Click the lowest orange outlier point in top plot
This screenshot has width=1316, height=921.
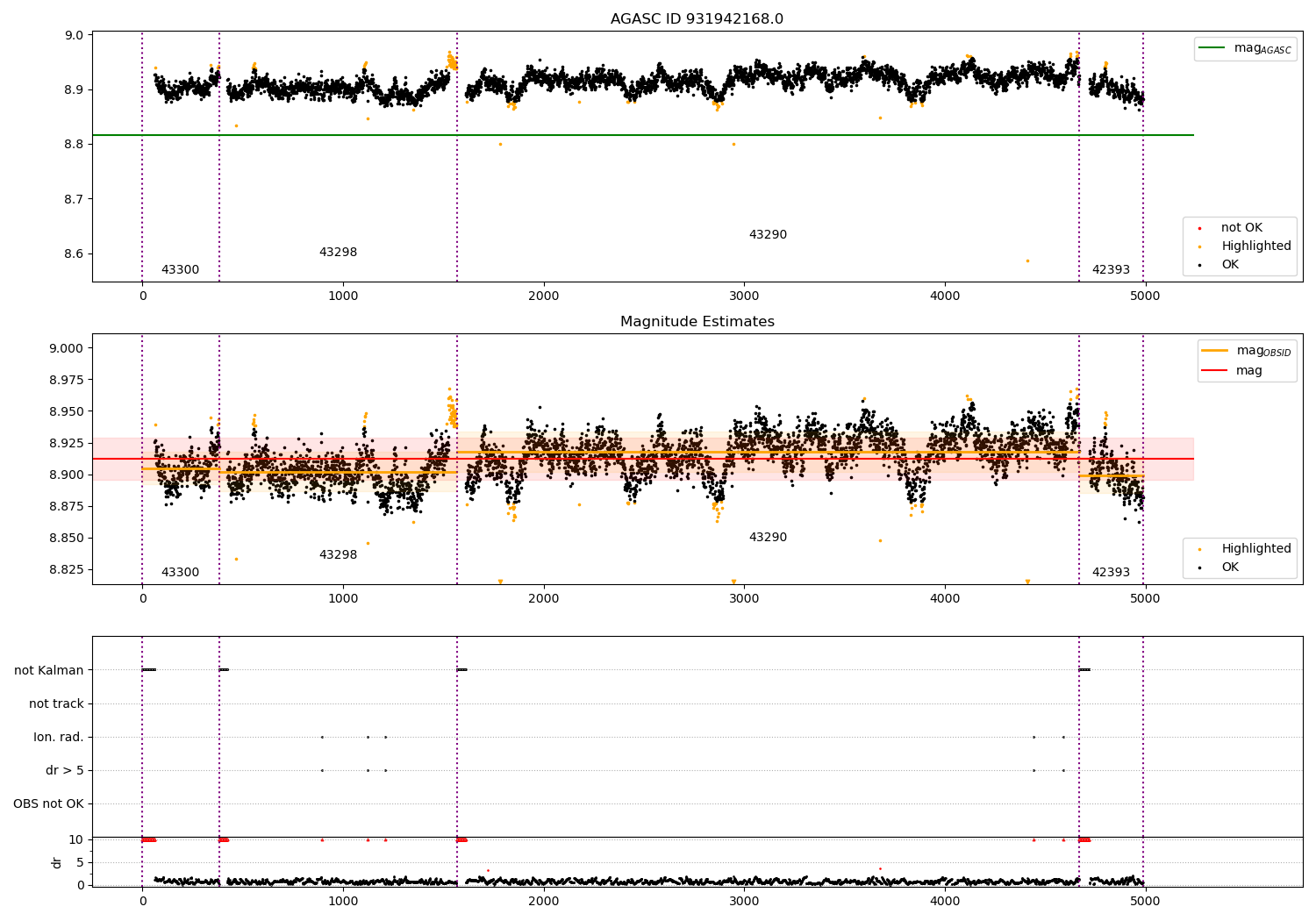(x=1027, y=261)
